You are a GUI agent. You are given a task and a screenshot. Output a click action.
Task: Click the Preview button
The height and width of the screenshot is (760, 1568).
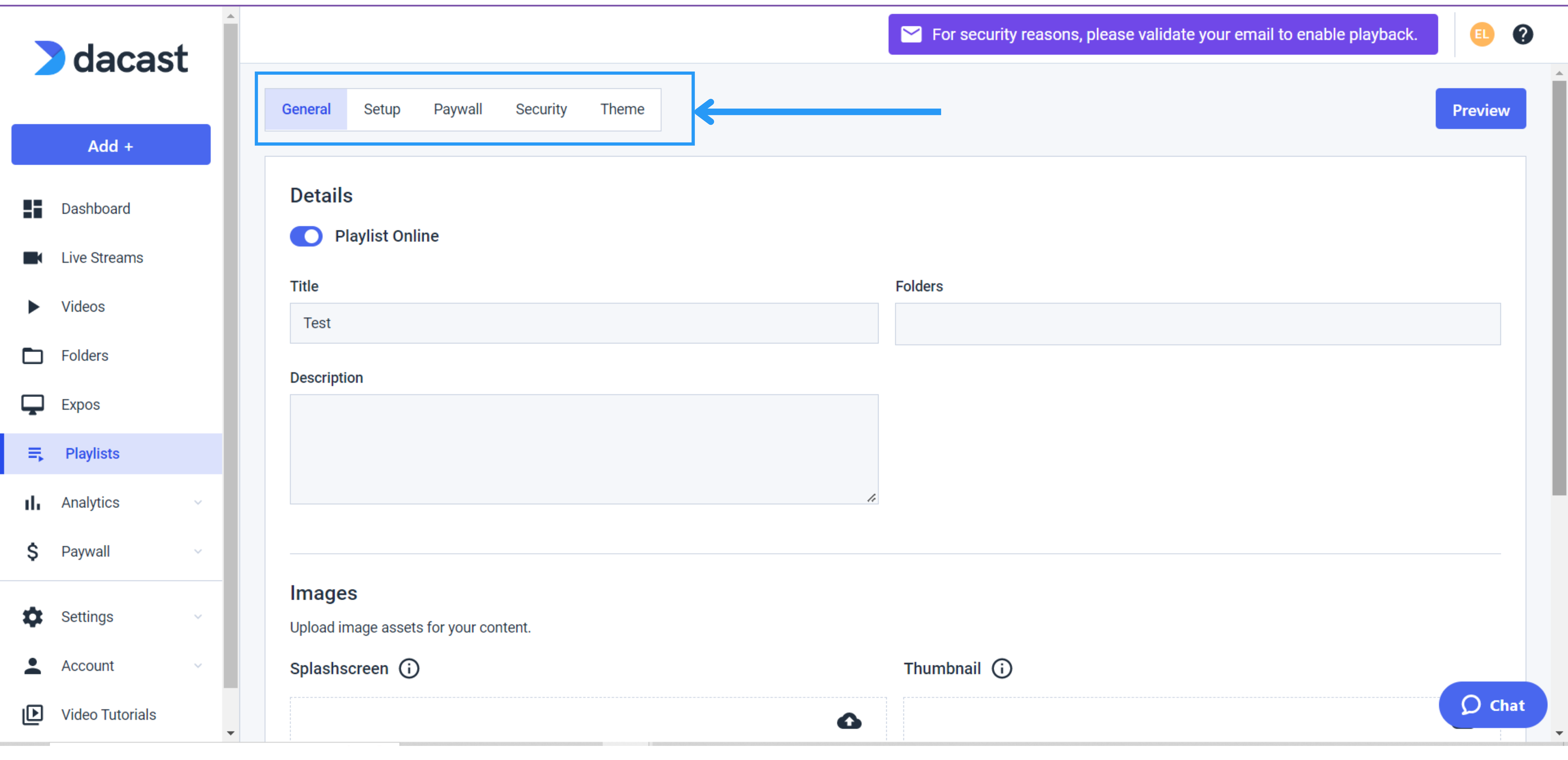click(x=1480, y=109)
